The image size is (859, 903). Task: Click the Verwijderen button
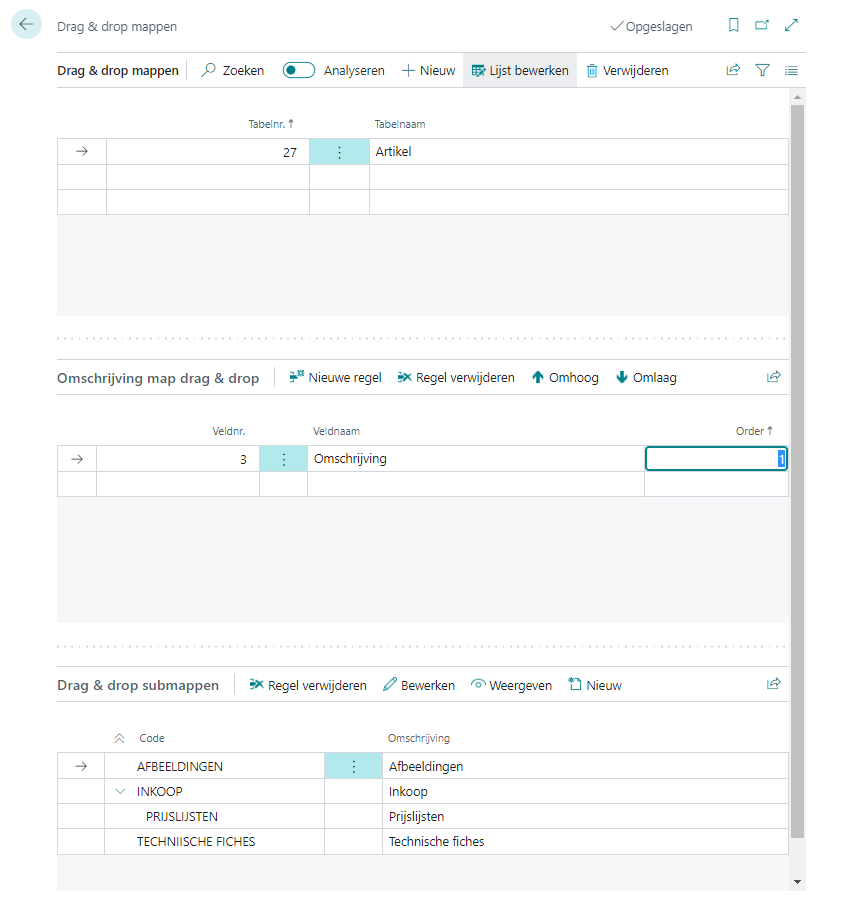click(627, 70)
